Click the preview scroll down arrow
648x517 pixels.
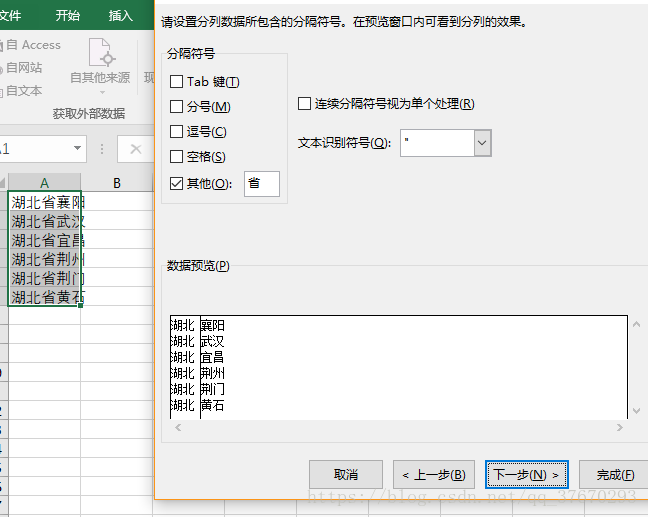[636, 411]
